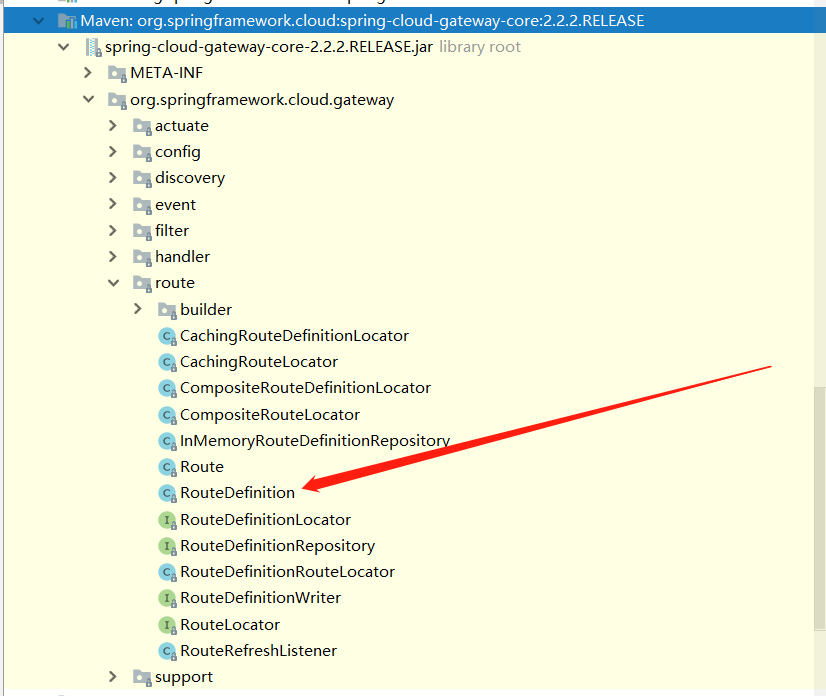
Task: Click the CachingRouteDefinitionLocator class icon
Action: (168, 336)
